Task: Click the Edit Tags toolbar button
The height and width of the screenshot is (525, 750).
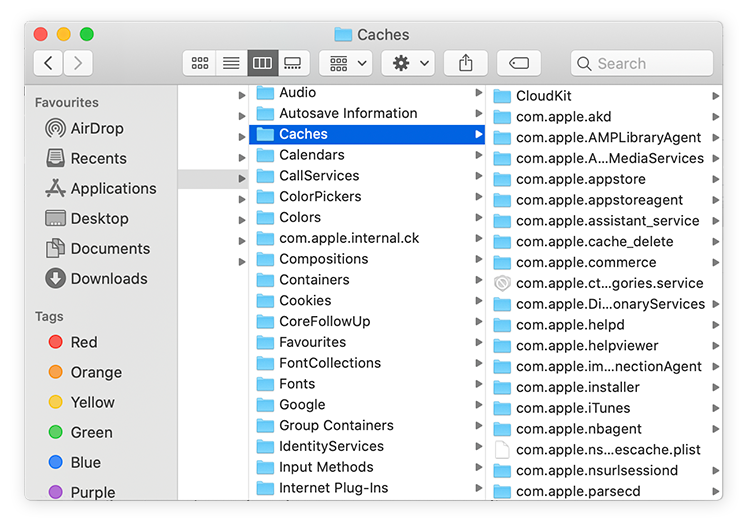Action: [x=518, y=63]
